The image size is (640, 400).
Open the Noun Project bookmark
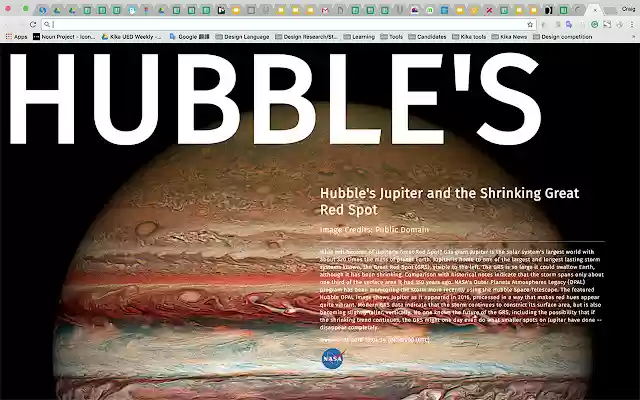tap(64, 37)
